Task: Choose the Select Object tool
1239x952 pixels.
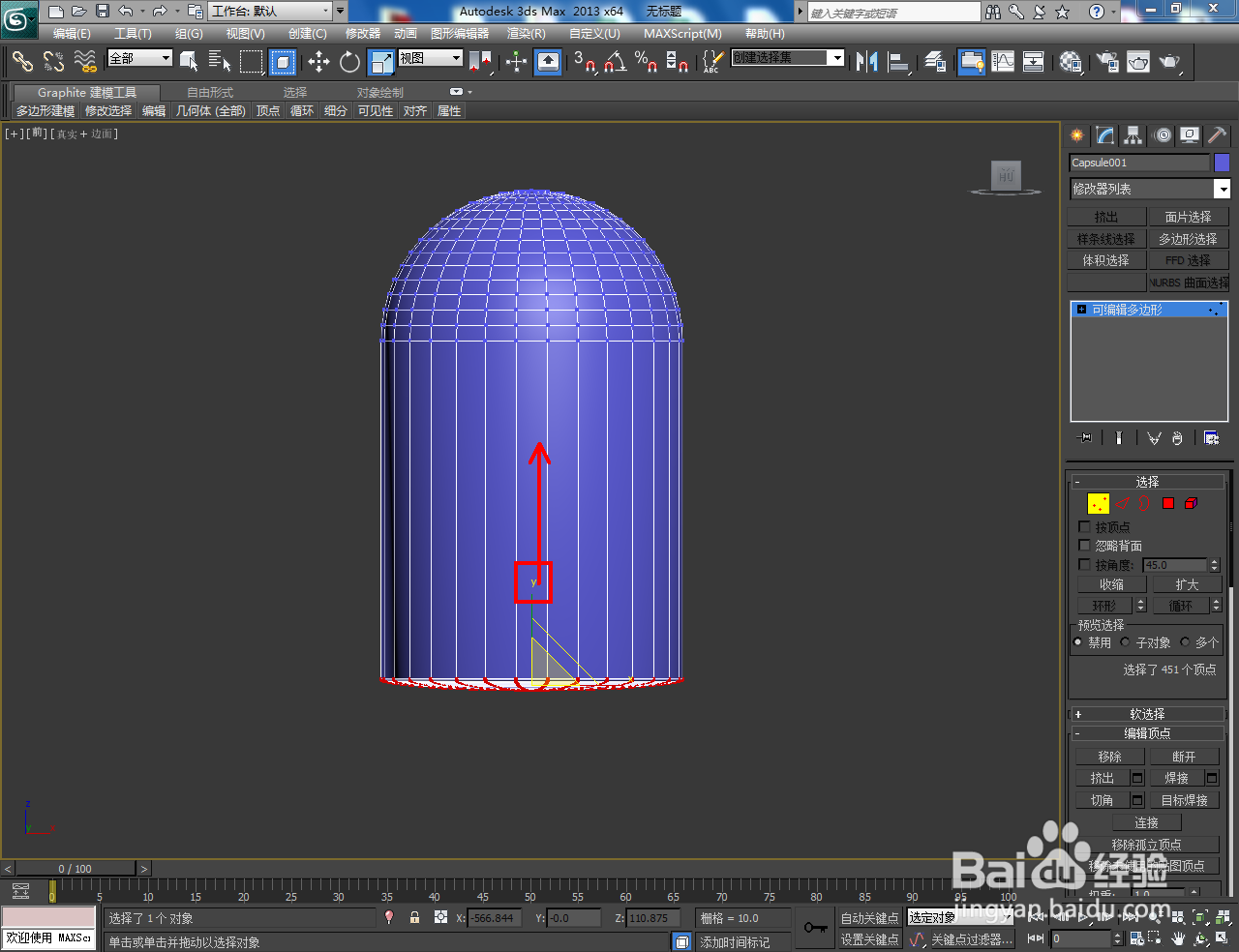Action: pyautogui.click(x=189, y=62)
